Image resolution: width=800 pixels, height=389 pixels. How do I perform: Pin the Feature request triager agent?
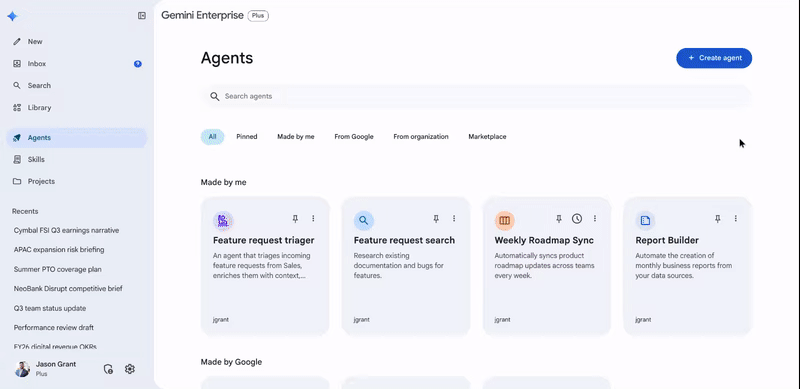pyautogui.click(x=295, y=218)
